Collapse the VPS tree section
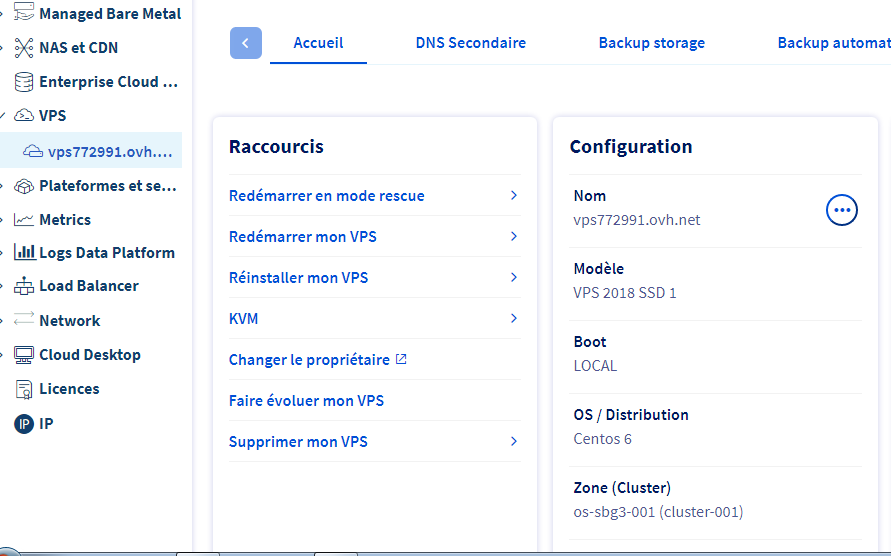891x556 pixels. 3,116
